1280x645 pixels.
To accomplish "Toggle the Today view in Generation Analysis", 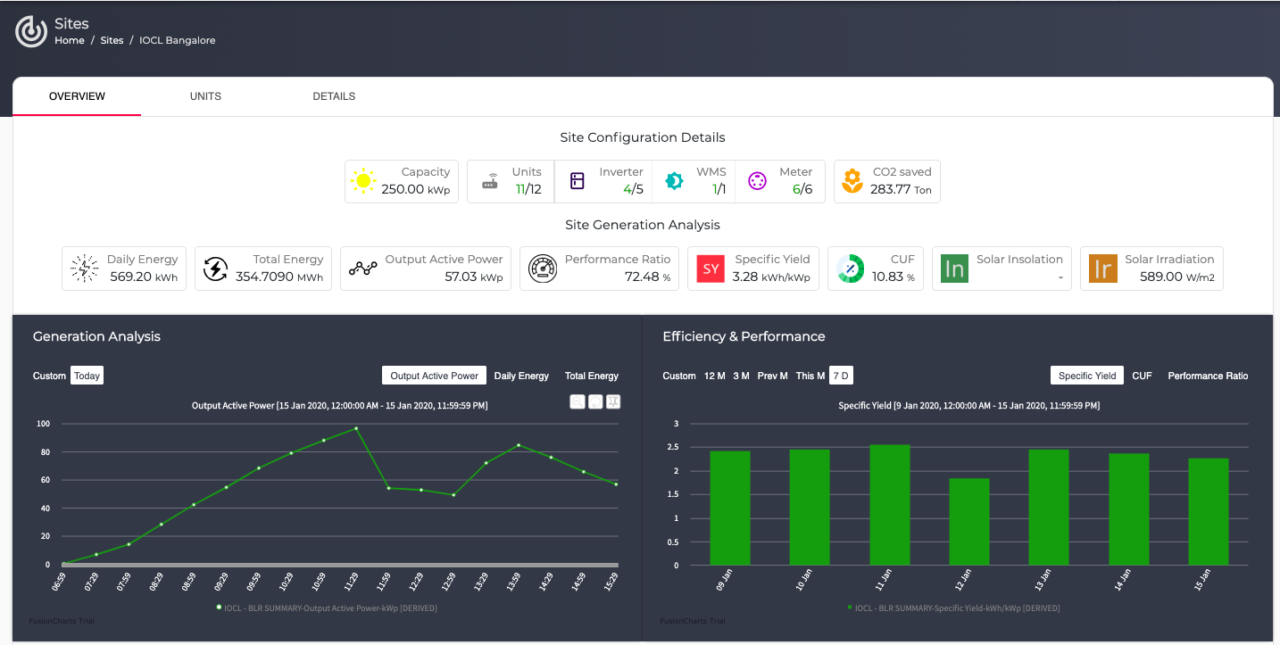I will 86,375.
